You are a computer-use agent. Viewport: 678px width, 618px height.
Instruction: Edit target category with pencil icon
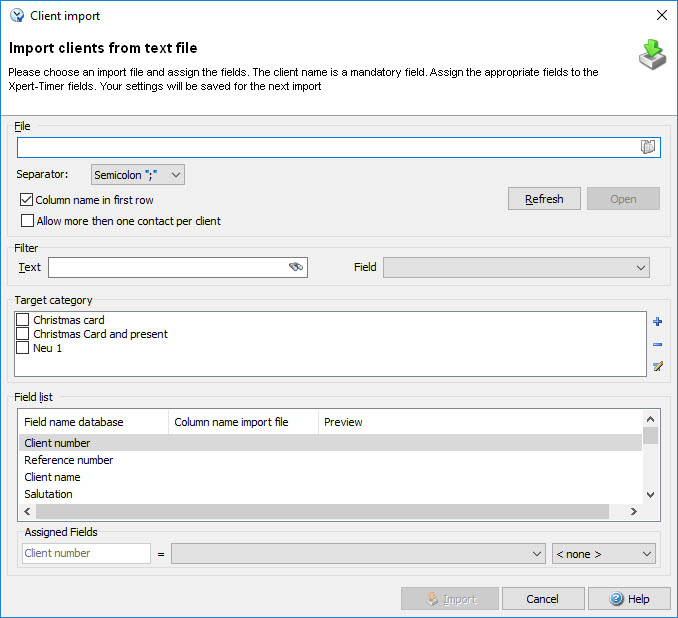point(657,366)
